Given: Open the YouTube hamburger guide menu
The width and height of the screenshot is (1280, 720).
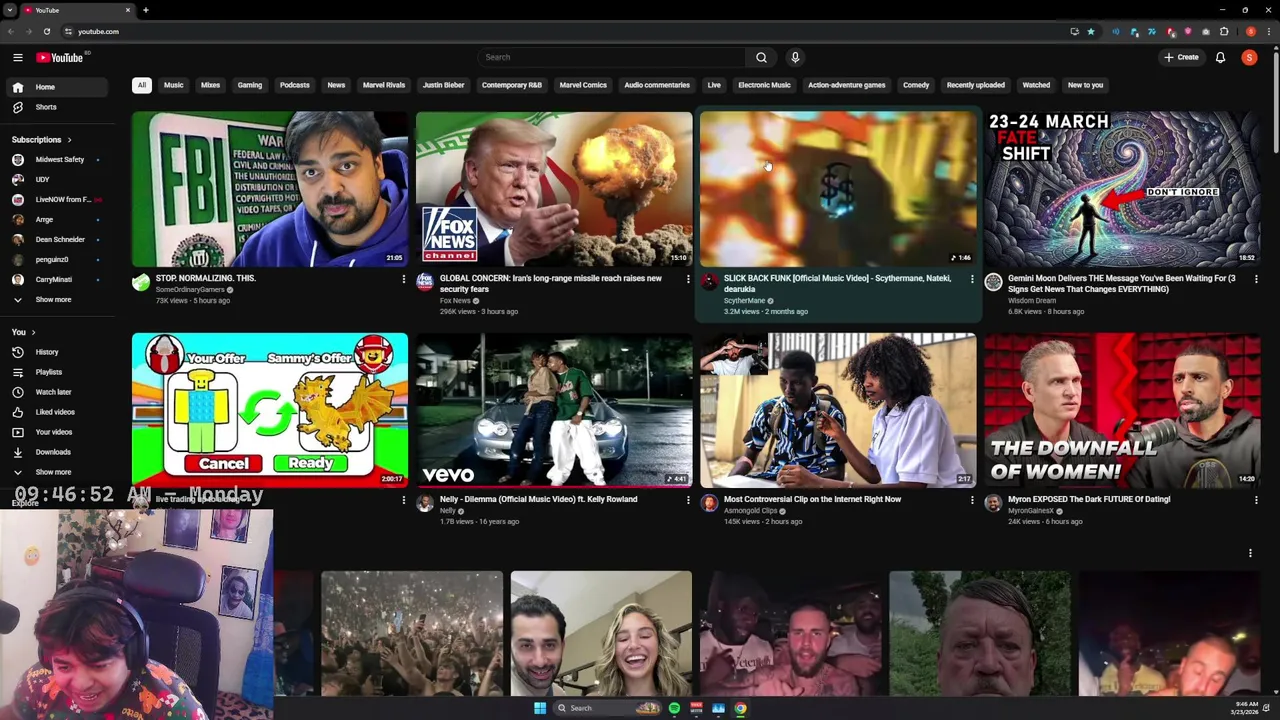Looking at the screenshot, I should coord(17,57).
